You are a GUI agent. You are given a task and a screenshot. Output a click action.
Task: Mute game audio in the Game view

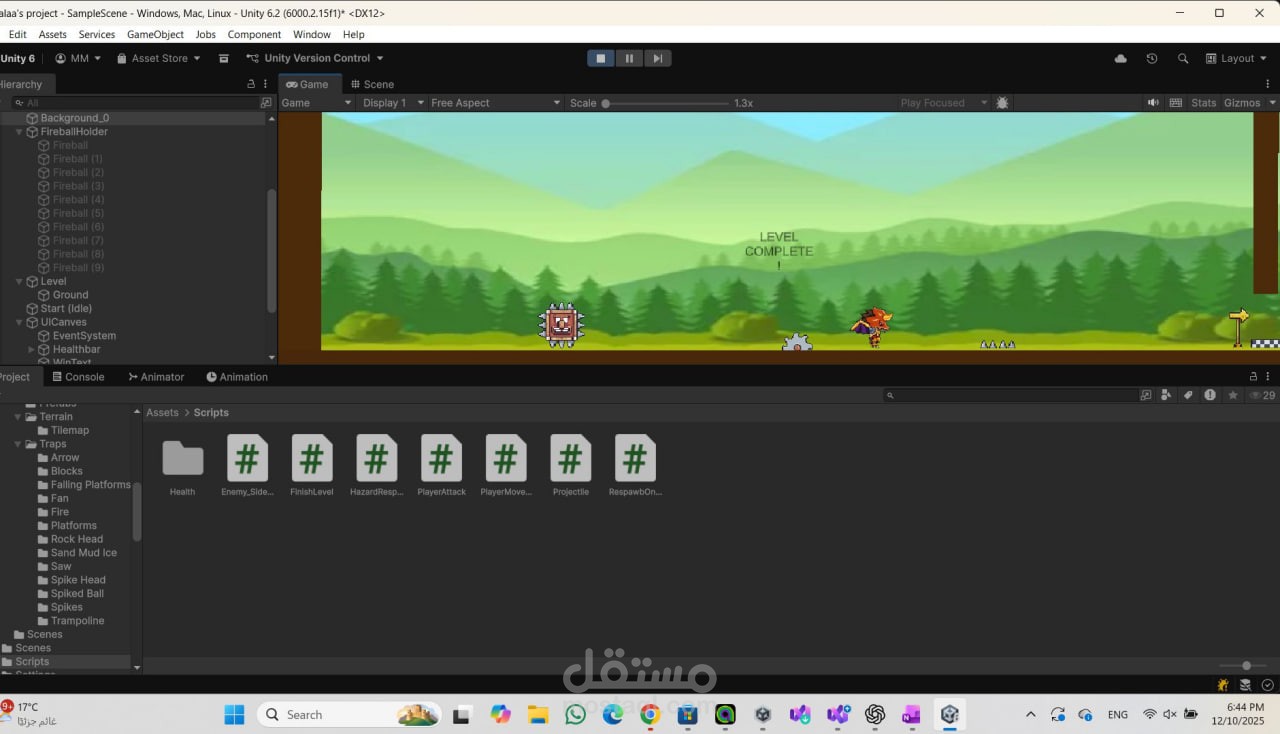[1152, 102]
